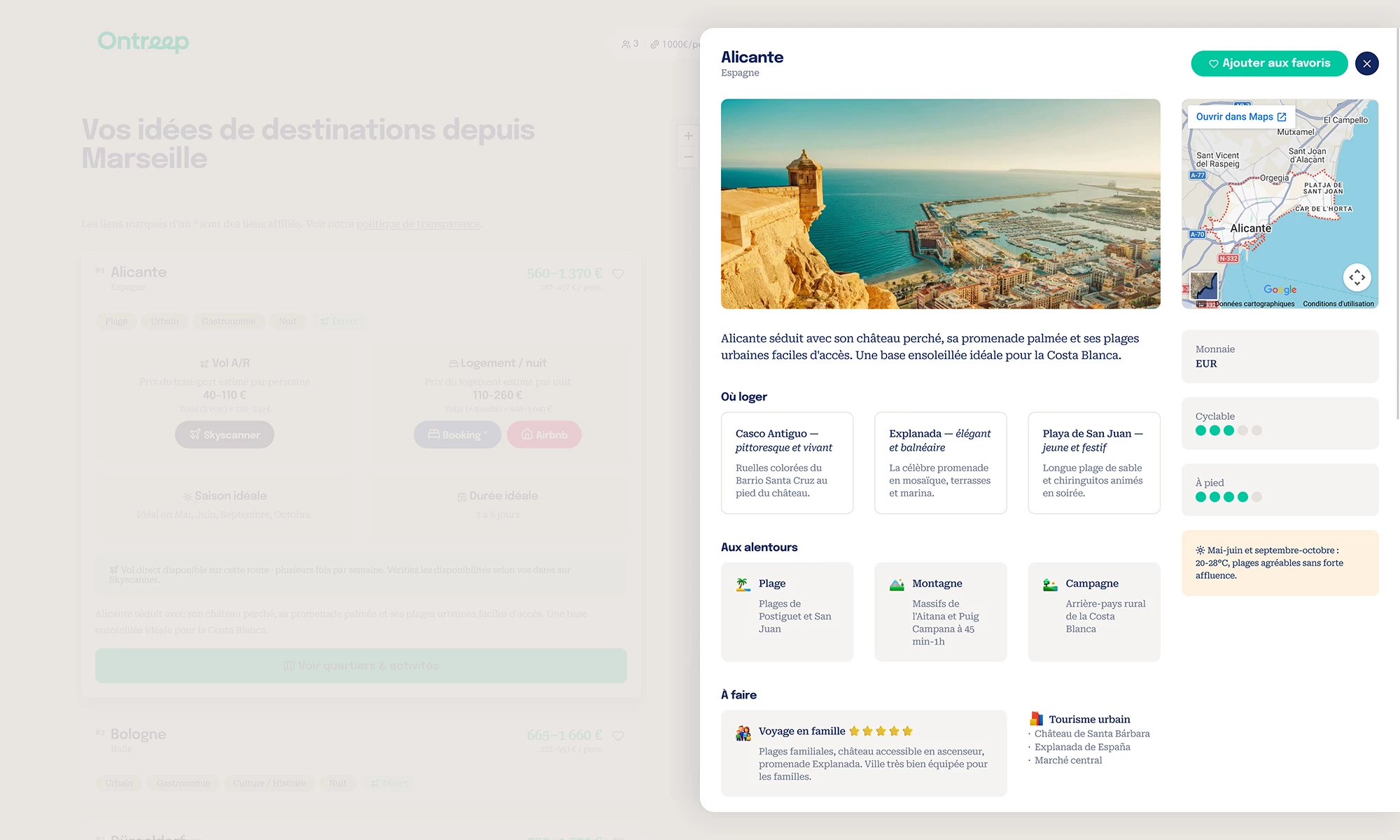
Task: Click the family icon beside Voyage en famille
Action: click(743, 733)
